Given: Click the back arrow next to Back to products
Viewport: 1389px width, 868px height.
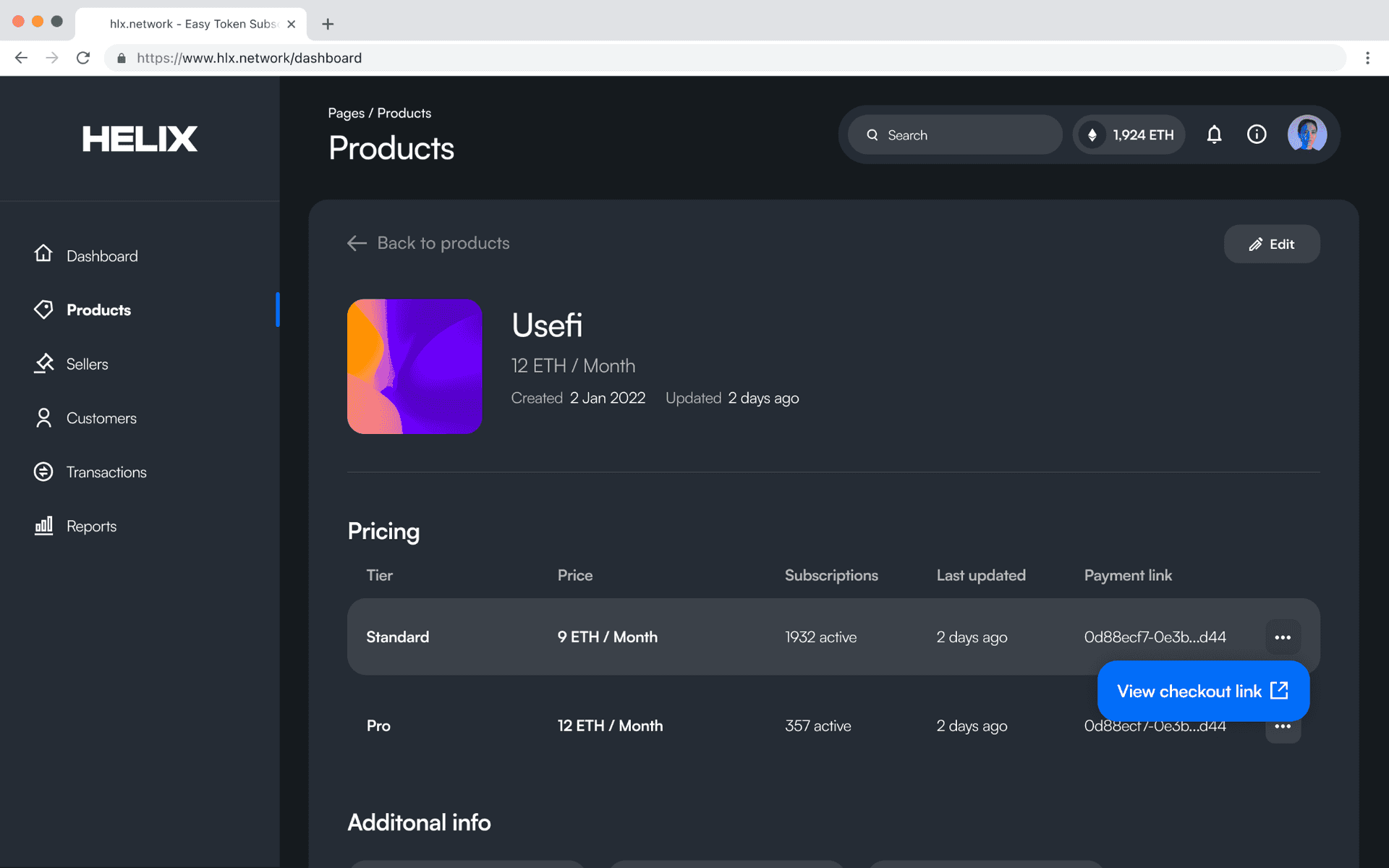Looking at the screenshot, I should click(357, 243).
